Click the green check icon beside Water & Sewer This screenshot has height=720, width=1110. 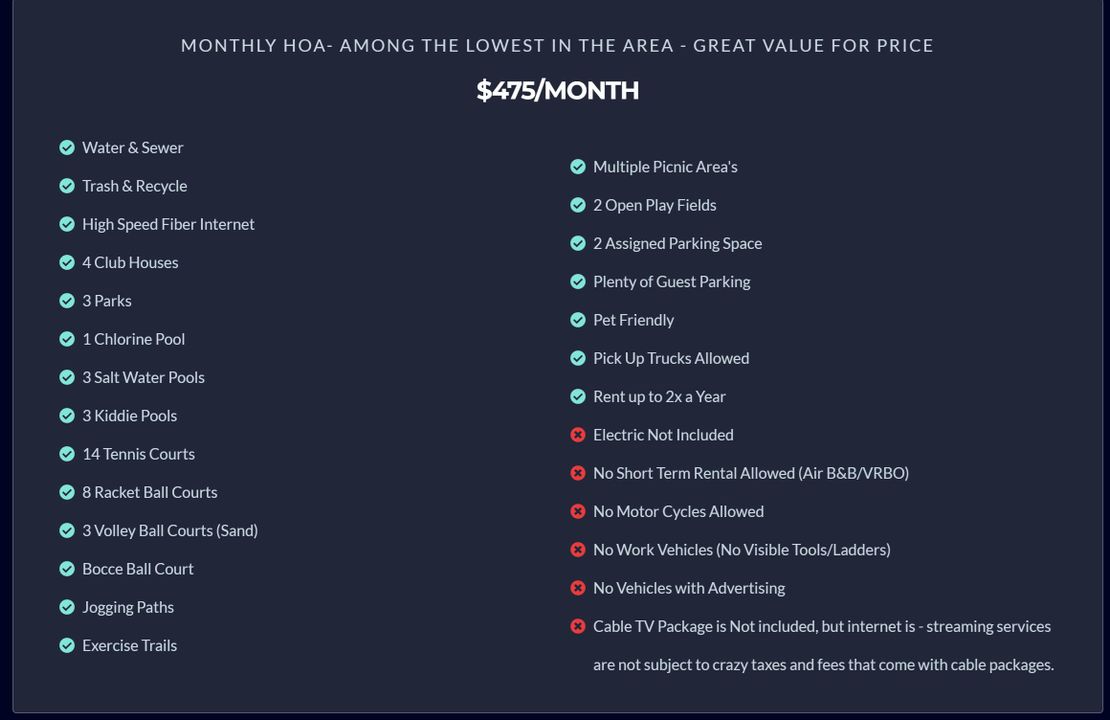click(67, 148)
